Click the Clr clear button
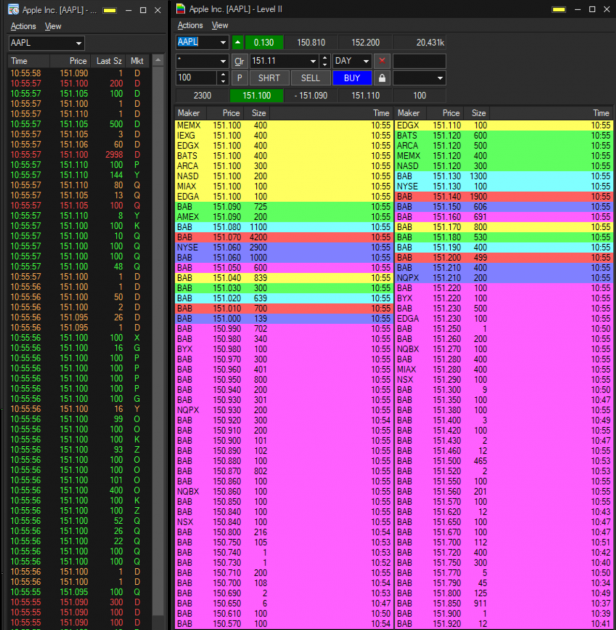 tap(239, 61)
